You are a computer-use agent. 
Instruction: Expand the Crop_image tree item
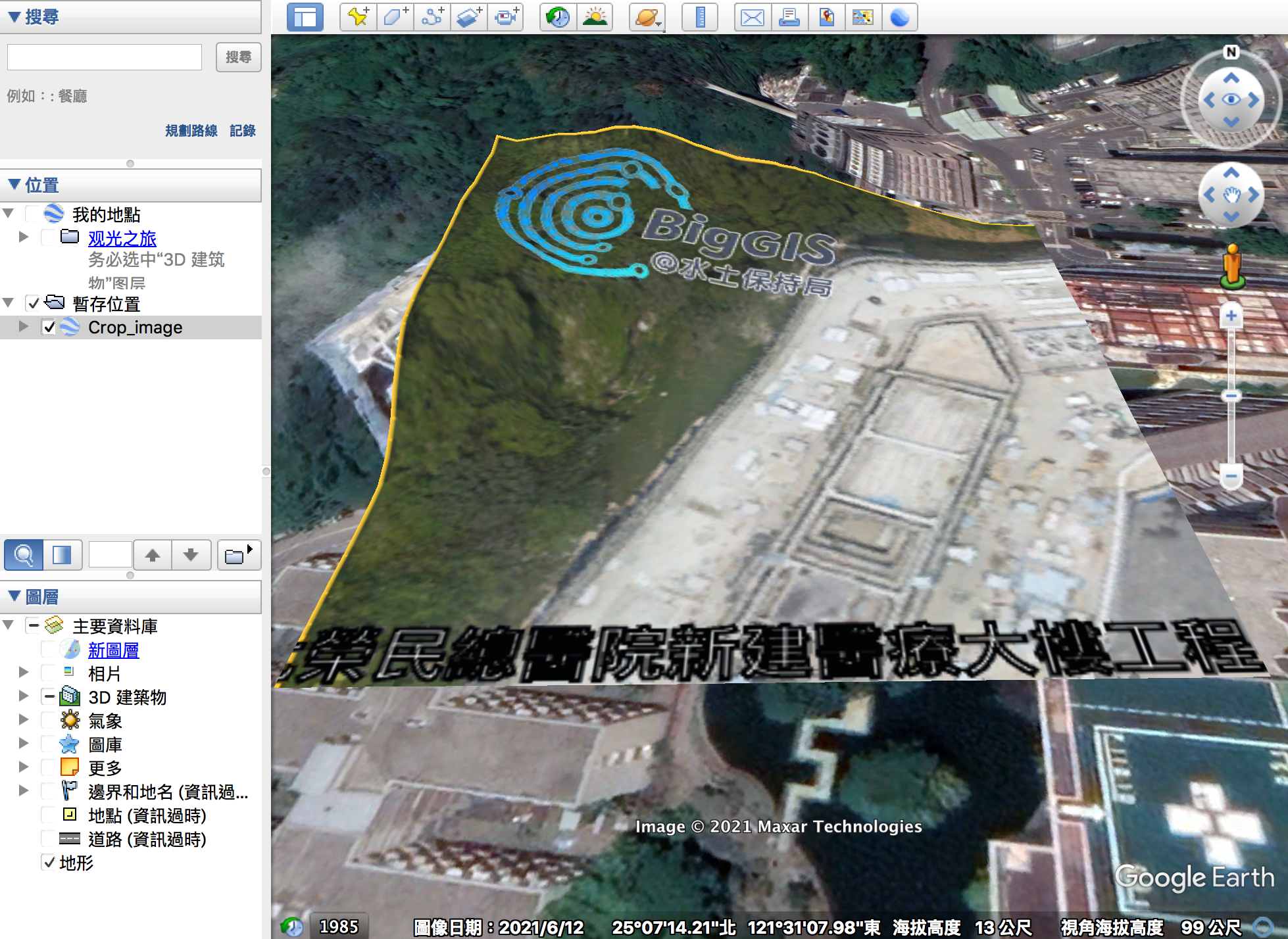pyautogui.click(x=24, y=327)
